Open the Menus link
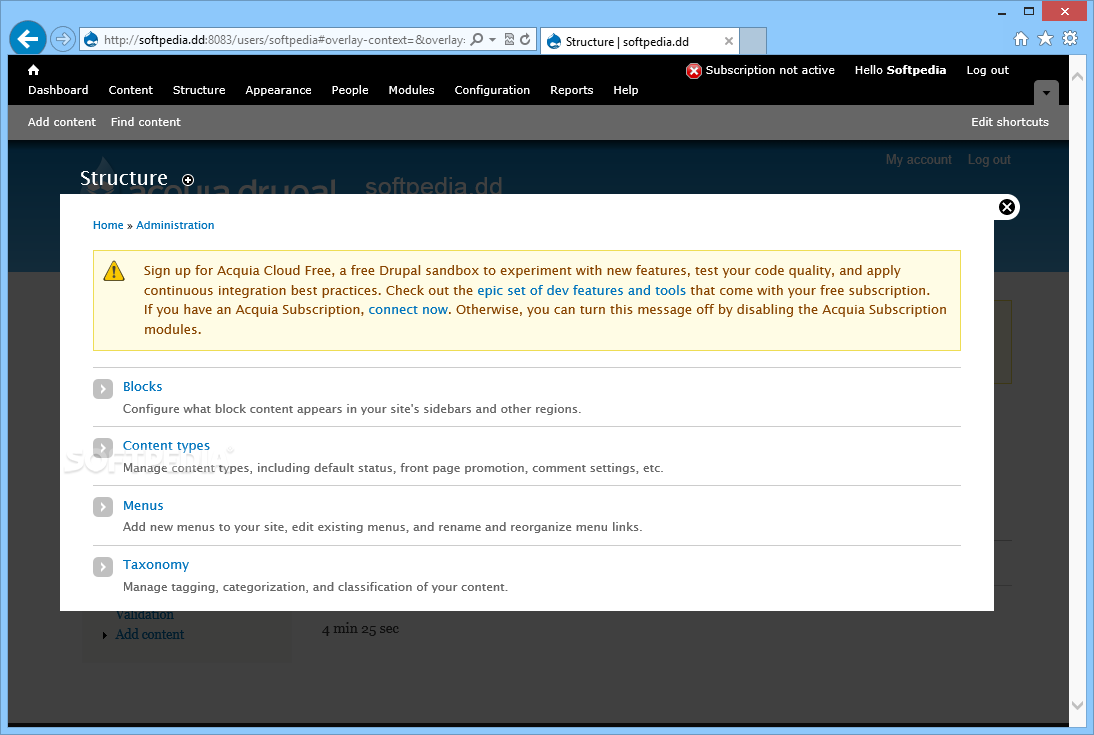Viewport: 1094px width, 735px height. coord(143,505)
